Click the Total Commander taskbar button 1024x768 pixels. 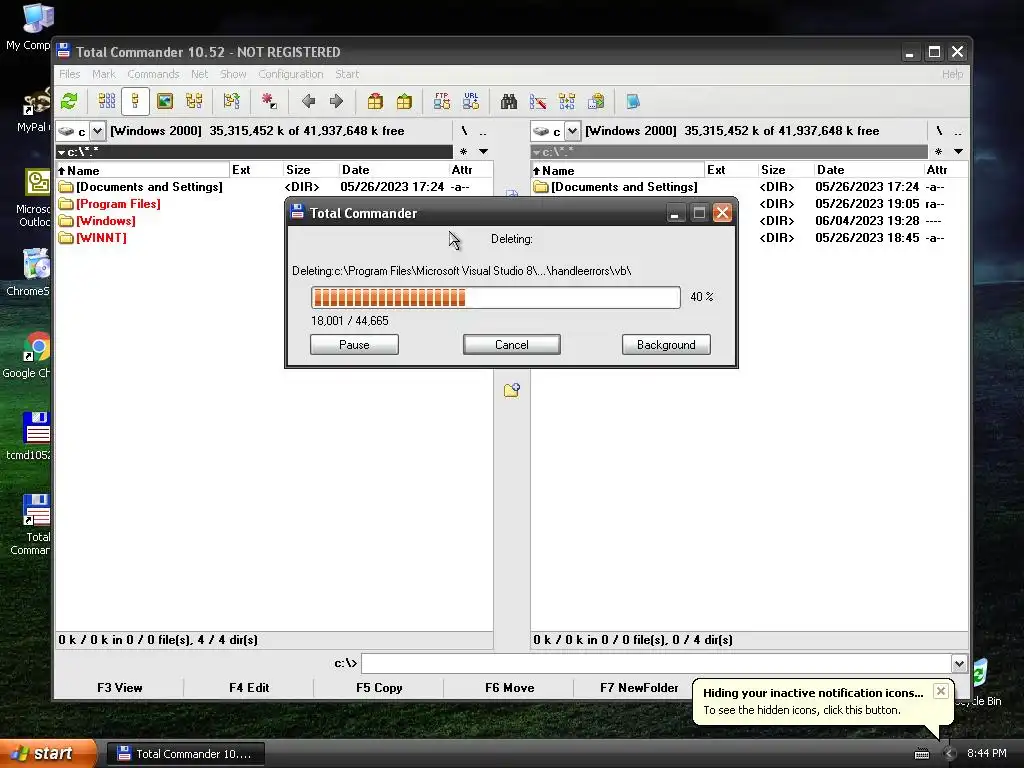click(x=185, y=754)
